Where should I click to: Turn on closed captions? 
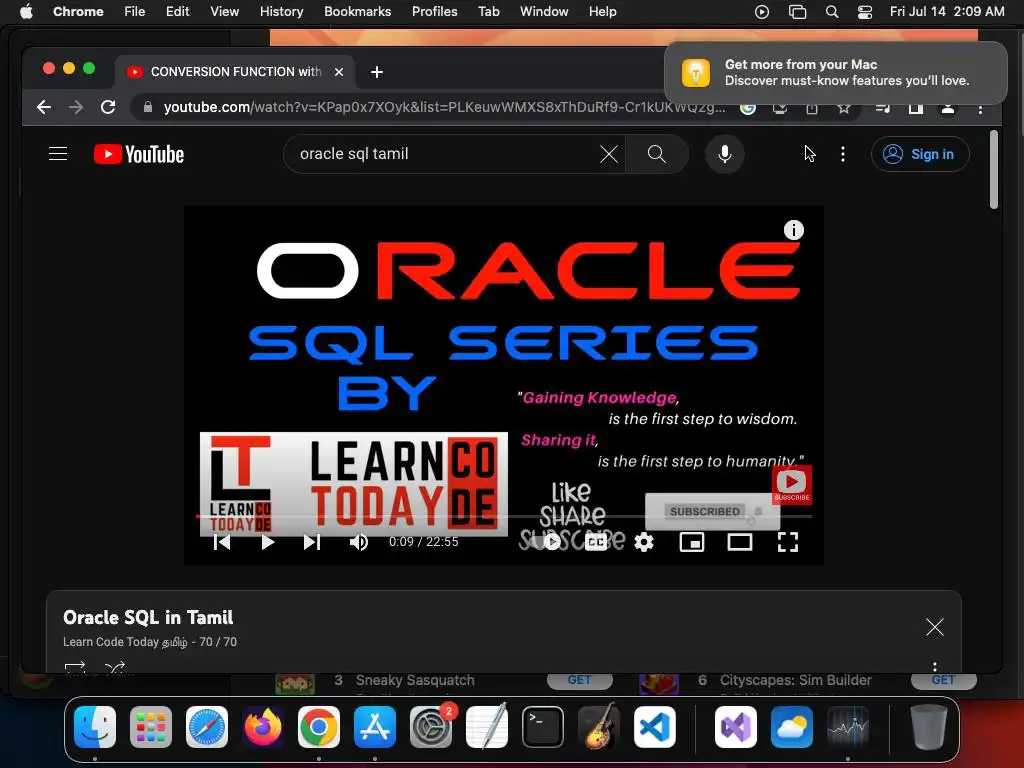596,542
